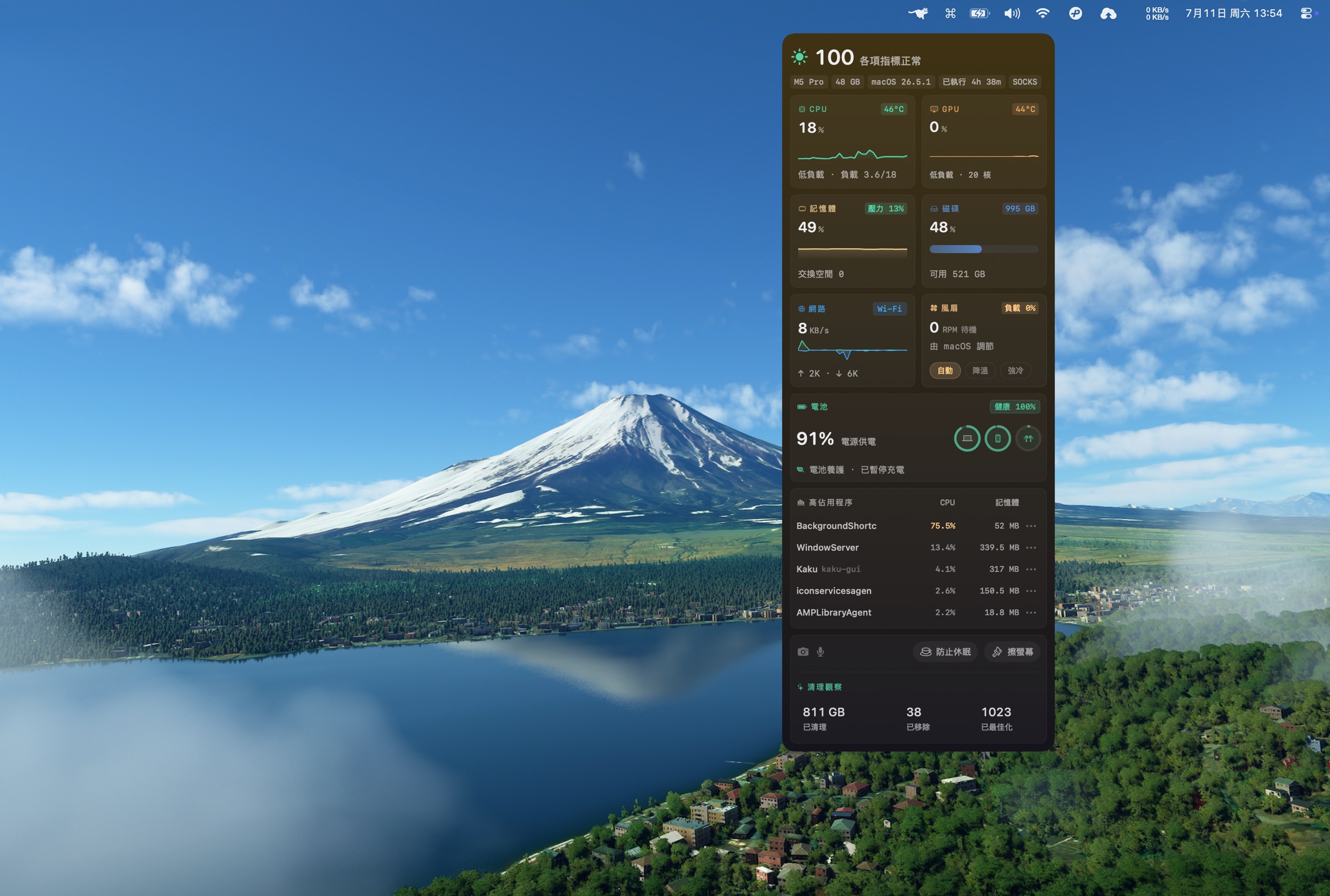This screenshot has width=1330, height=896.
Task: Open the cloud menu bar icon
Action: click(x=1108, y=13)
